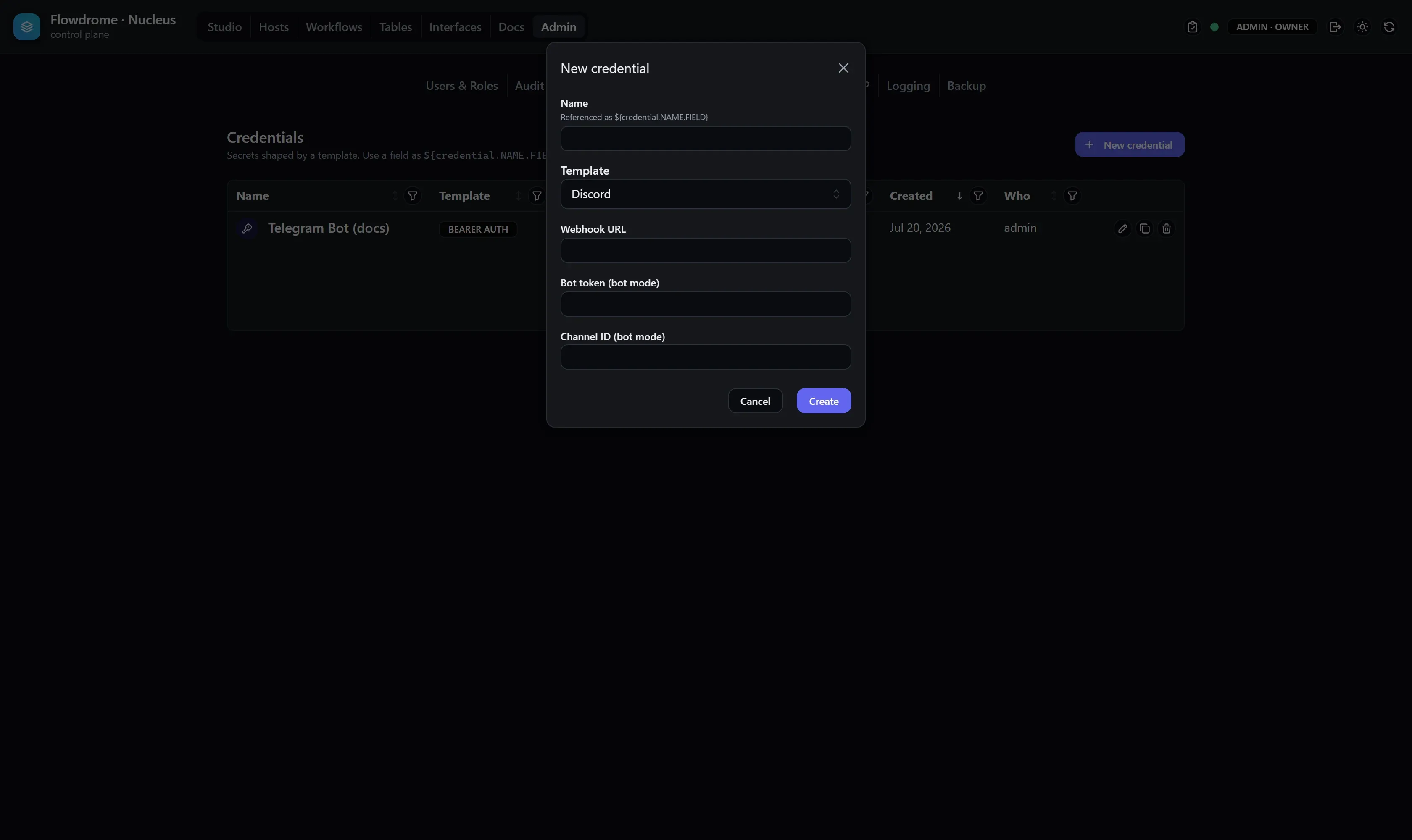Click the Name column header label
Image resolution: width=1412 pixels, height=840 pixels.
pos(253,196)
